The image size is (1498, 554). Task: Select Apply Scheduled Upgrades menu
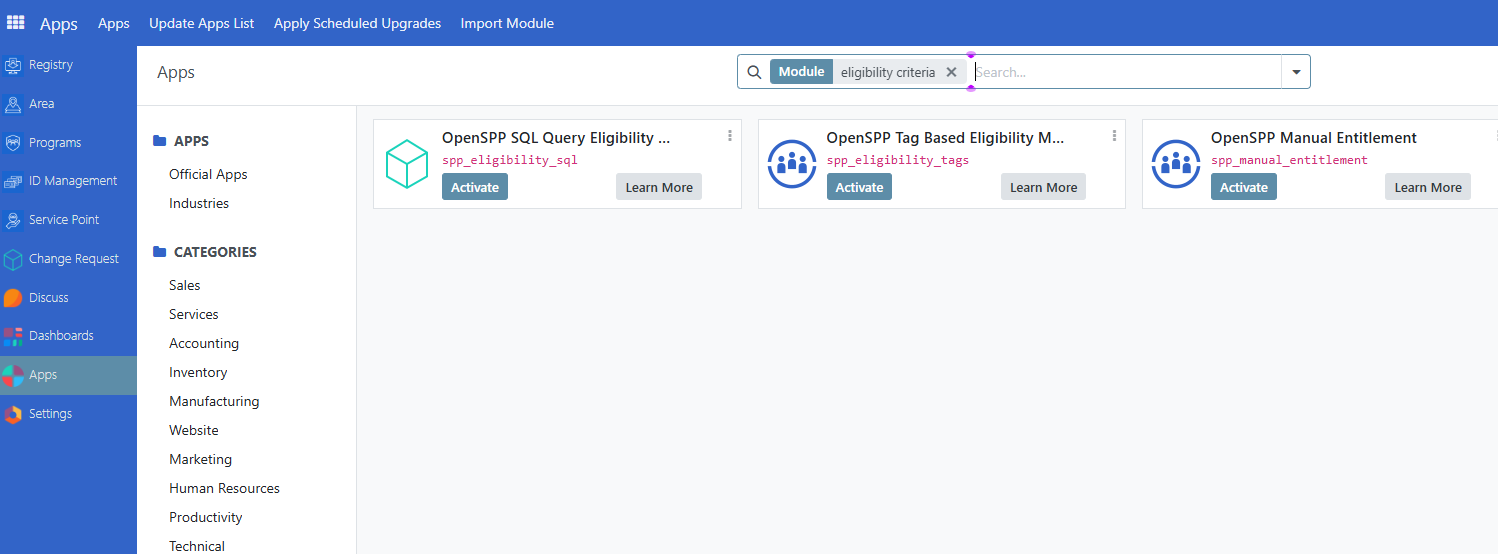click(x=357, y=23)
